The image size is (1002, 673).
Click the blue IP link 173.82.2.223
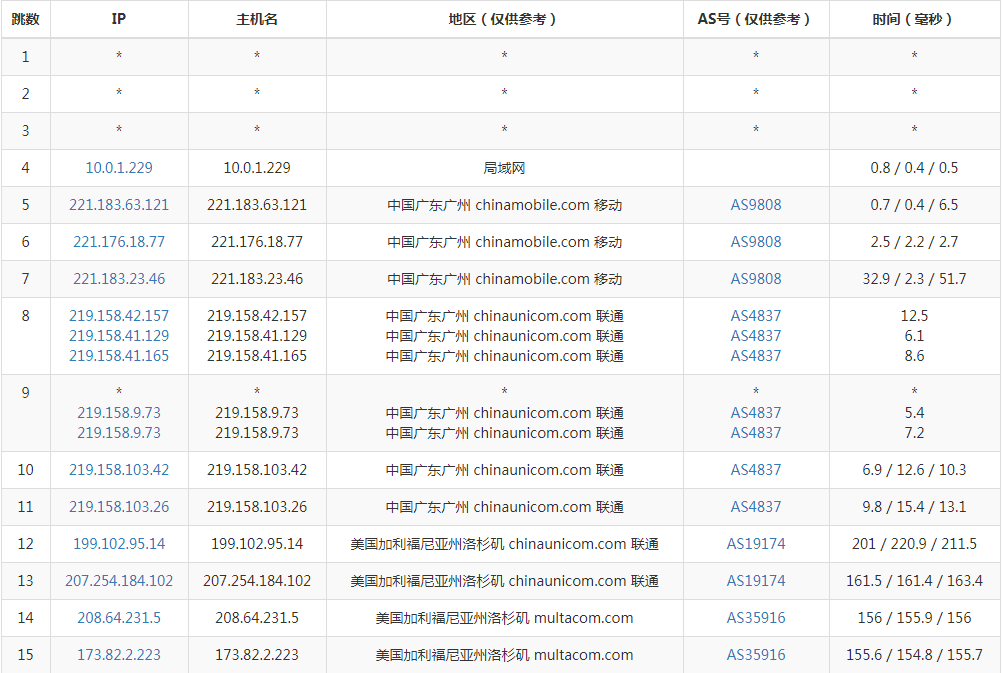pyautogui.click(x=119, y=655)
